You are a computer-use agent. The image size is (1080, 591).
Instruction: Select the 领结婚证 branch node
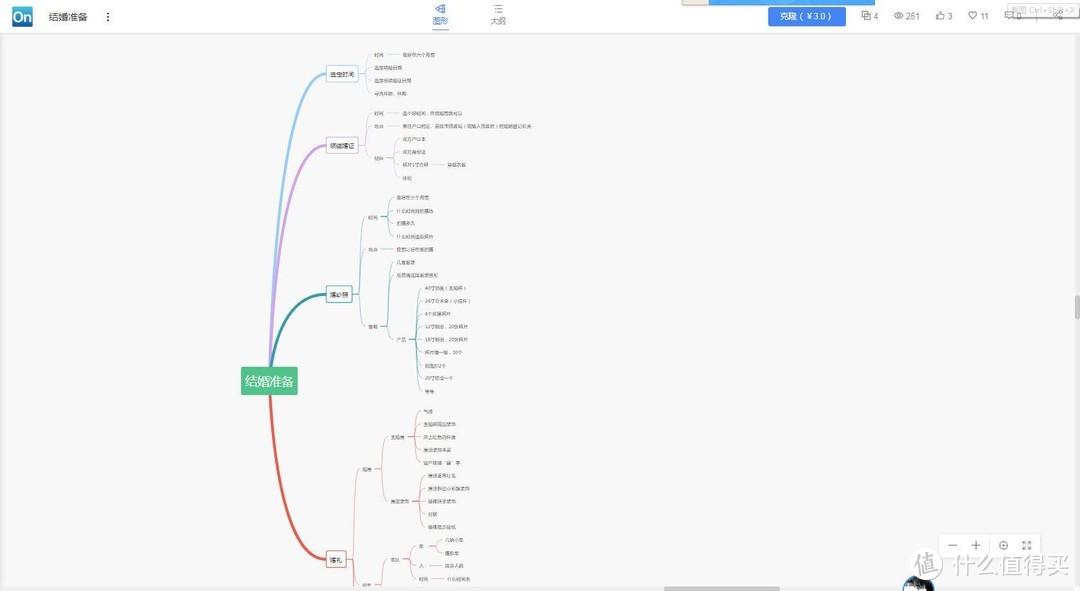coord(342,145)
